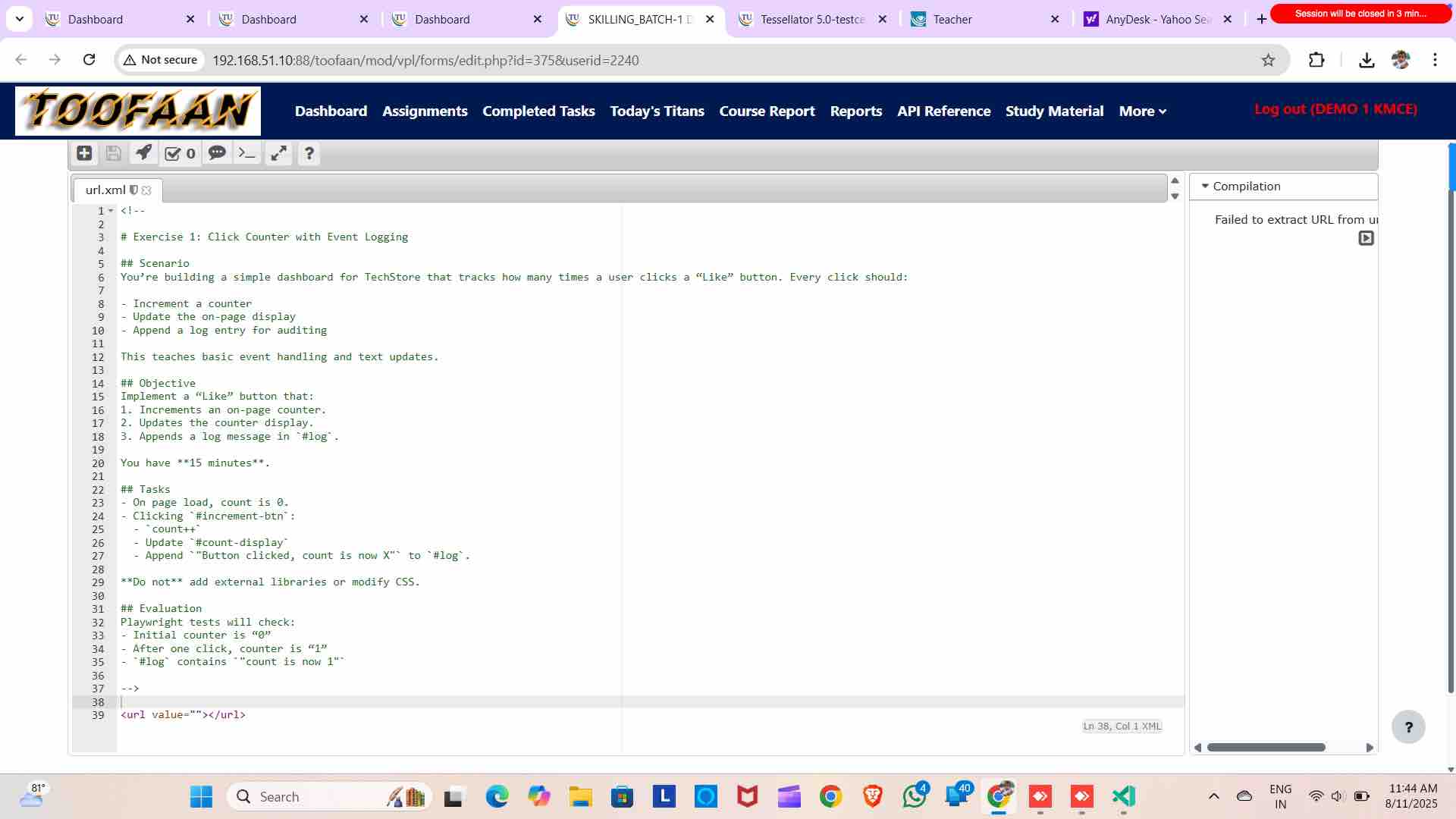Go to Today's Titans page

(x=657, y=111)
